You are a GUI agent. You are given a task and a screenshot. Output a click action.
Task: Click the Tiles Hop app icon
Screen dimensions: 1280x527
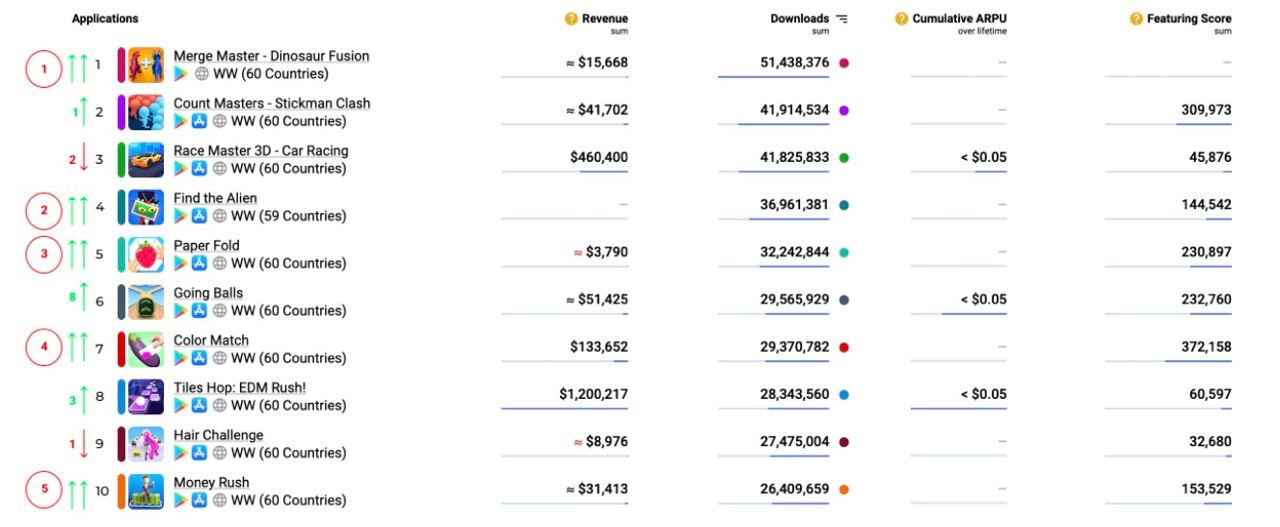point(146,397)
